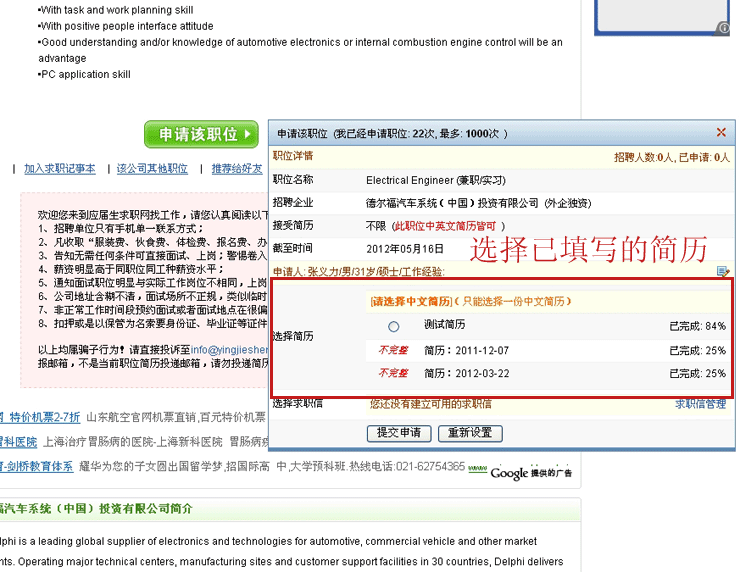Click the 您还没有建立可用的求职信 message
Viewport: 740px width, 572px height.
[430, 404]
